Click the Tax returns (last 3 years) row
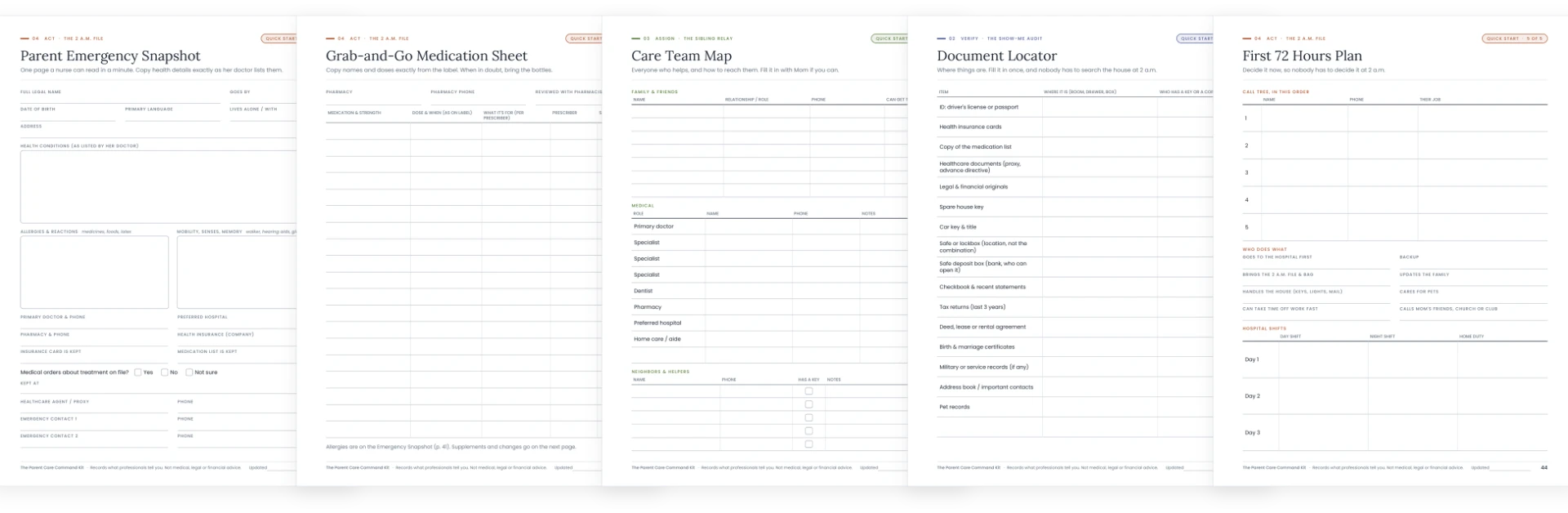This screenshot has width=1568, height=513. click(1075, 307)
